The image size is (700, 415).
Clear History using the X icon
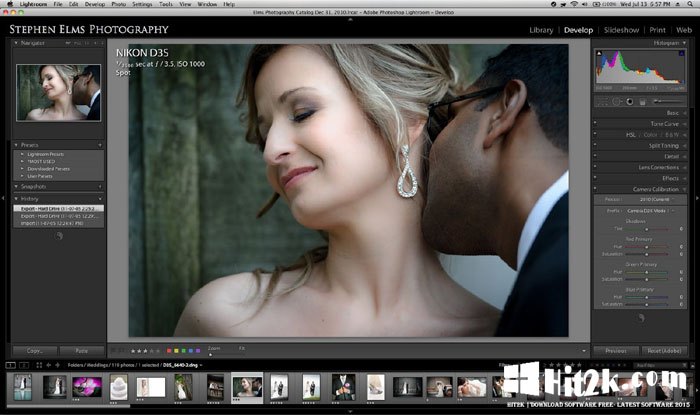coord(100,199)
